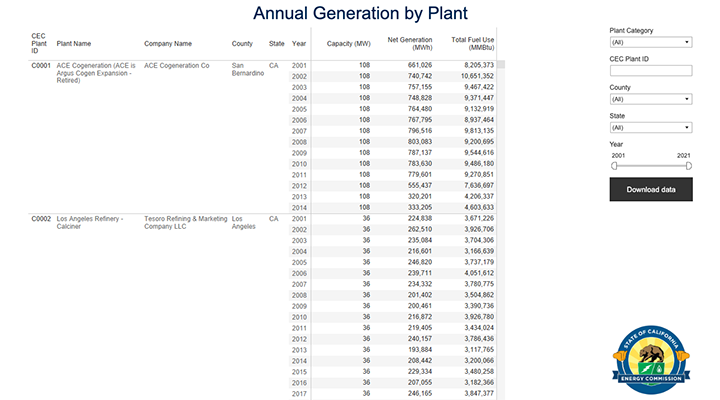Click the Annual Generation by Plant title
The height and width of the screenshot is (400, 720).
(x=360, y=13)
